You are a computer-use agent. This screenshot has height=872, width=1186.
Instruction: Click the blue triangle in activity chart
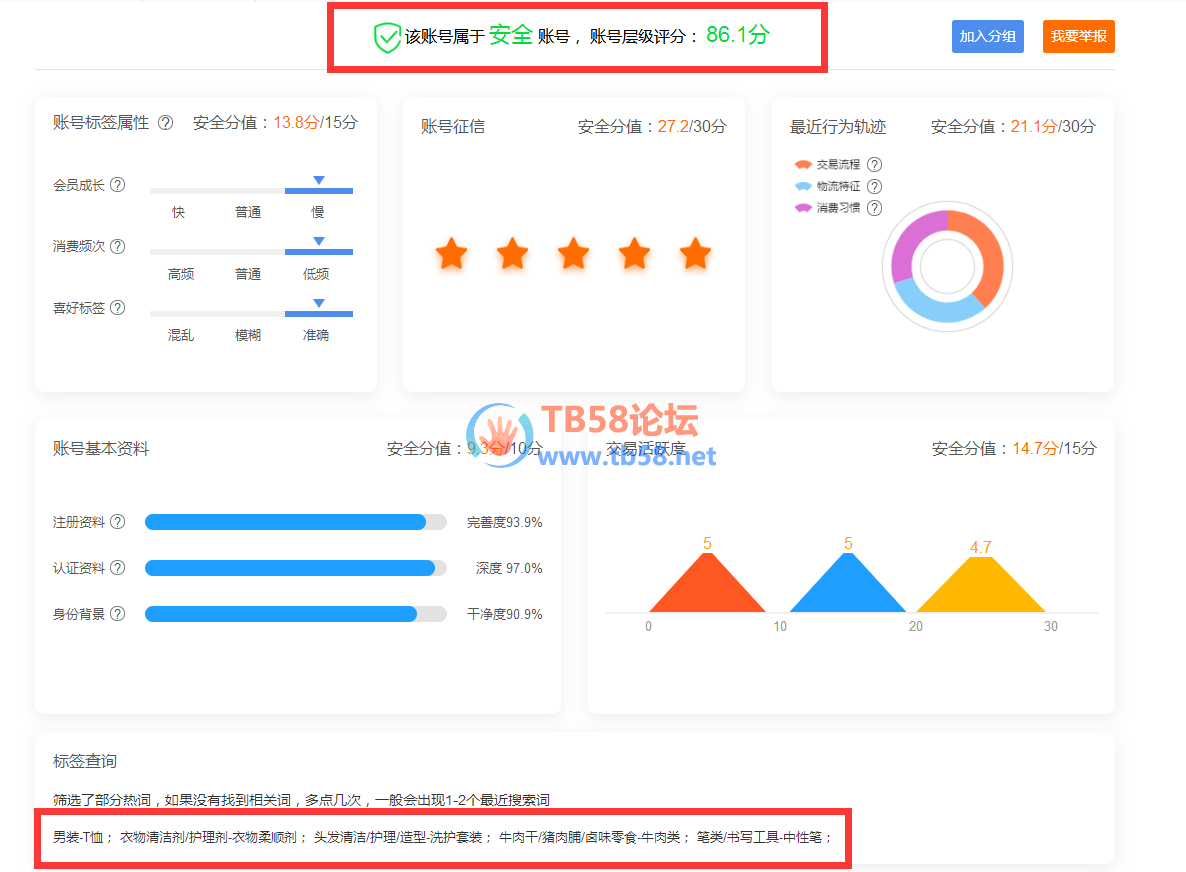coord(848,590)
